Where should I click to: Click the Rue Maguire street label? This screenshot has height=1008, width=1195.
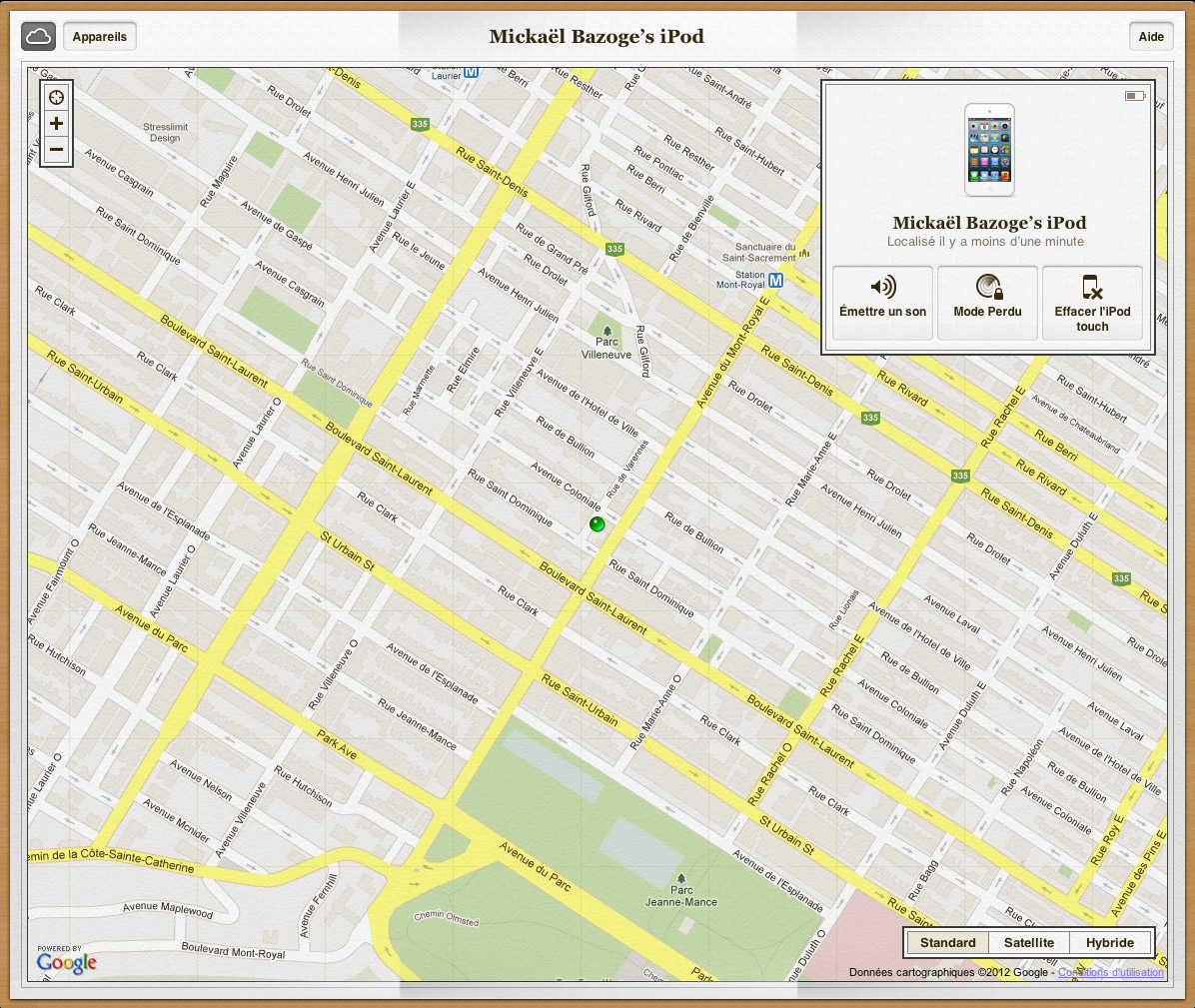click(219, 182)
